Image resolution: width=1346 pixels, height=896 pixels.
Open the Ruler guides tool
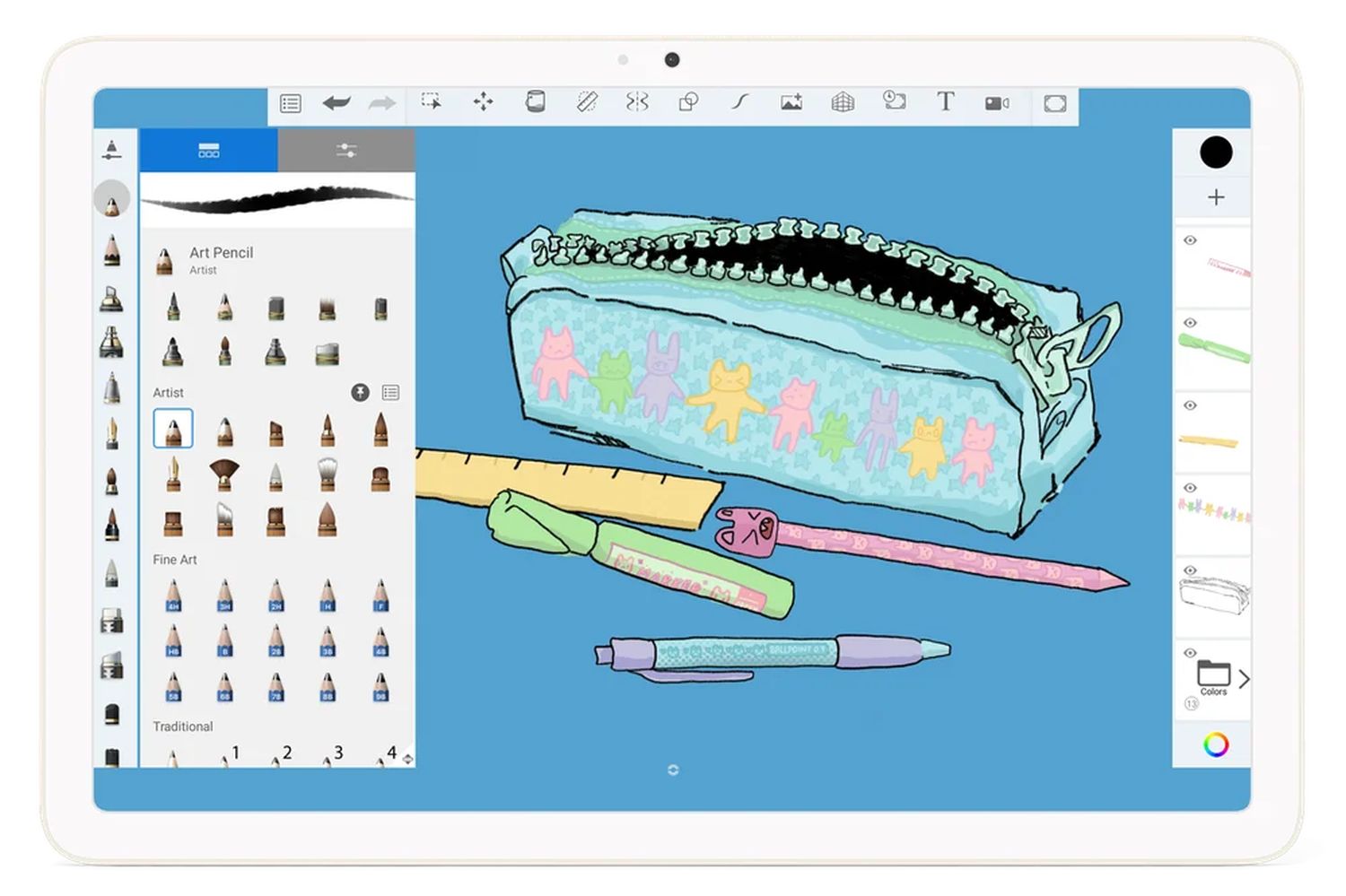[x=587, y=102]
